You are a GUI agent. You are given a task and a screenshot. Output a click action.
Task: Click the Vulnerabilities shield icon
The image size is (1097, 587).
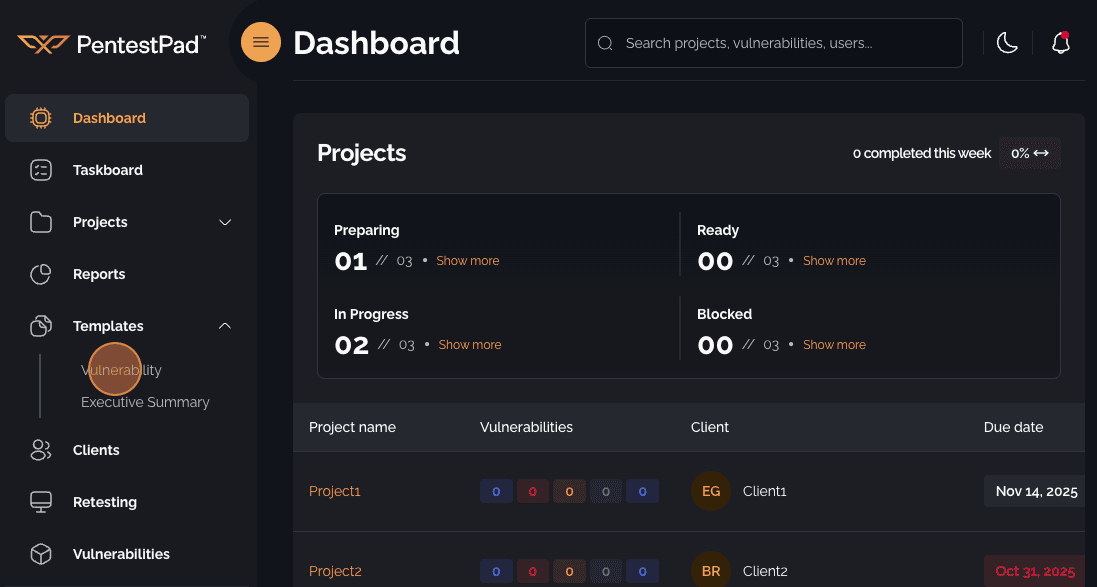[41, 554]
